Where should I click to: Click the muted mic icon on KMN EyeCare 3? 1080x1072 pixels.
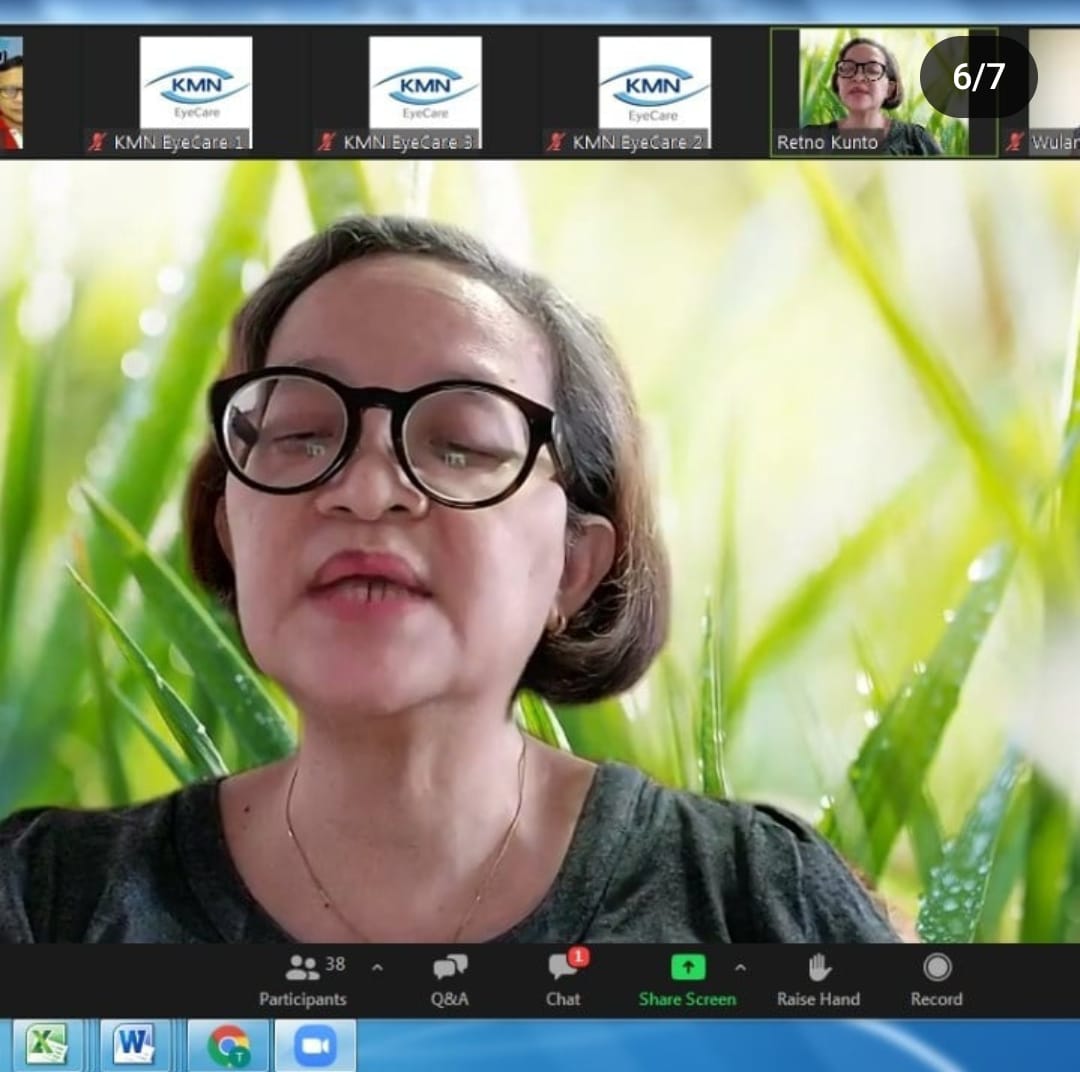point(326,142)
